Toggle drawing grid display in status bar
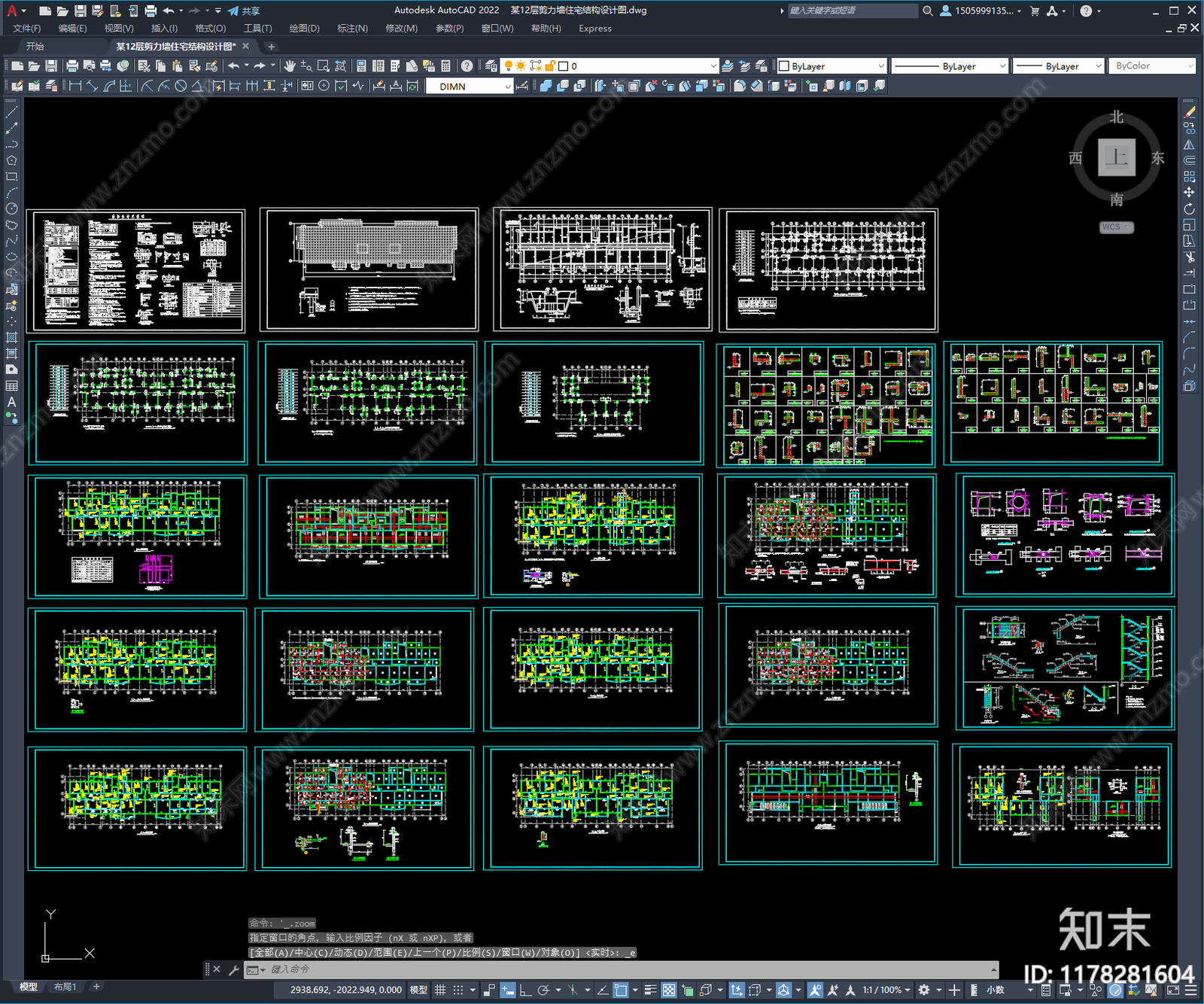 pyautogui.click(x=440, y=990)
